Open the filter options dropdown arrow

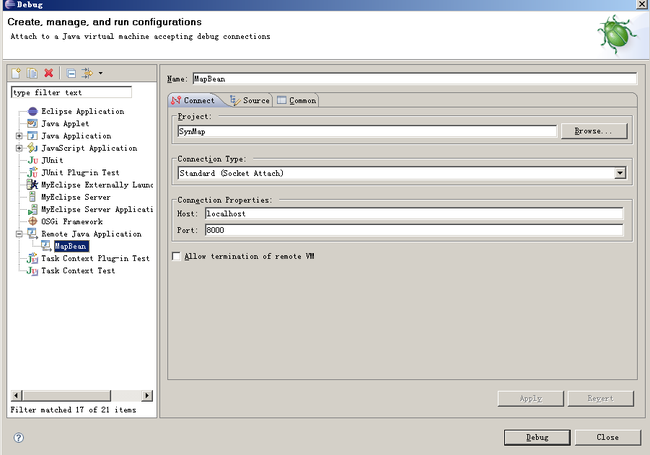[100, 73]
